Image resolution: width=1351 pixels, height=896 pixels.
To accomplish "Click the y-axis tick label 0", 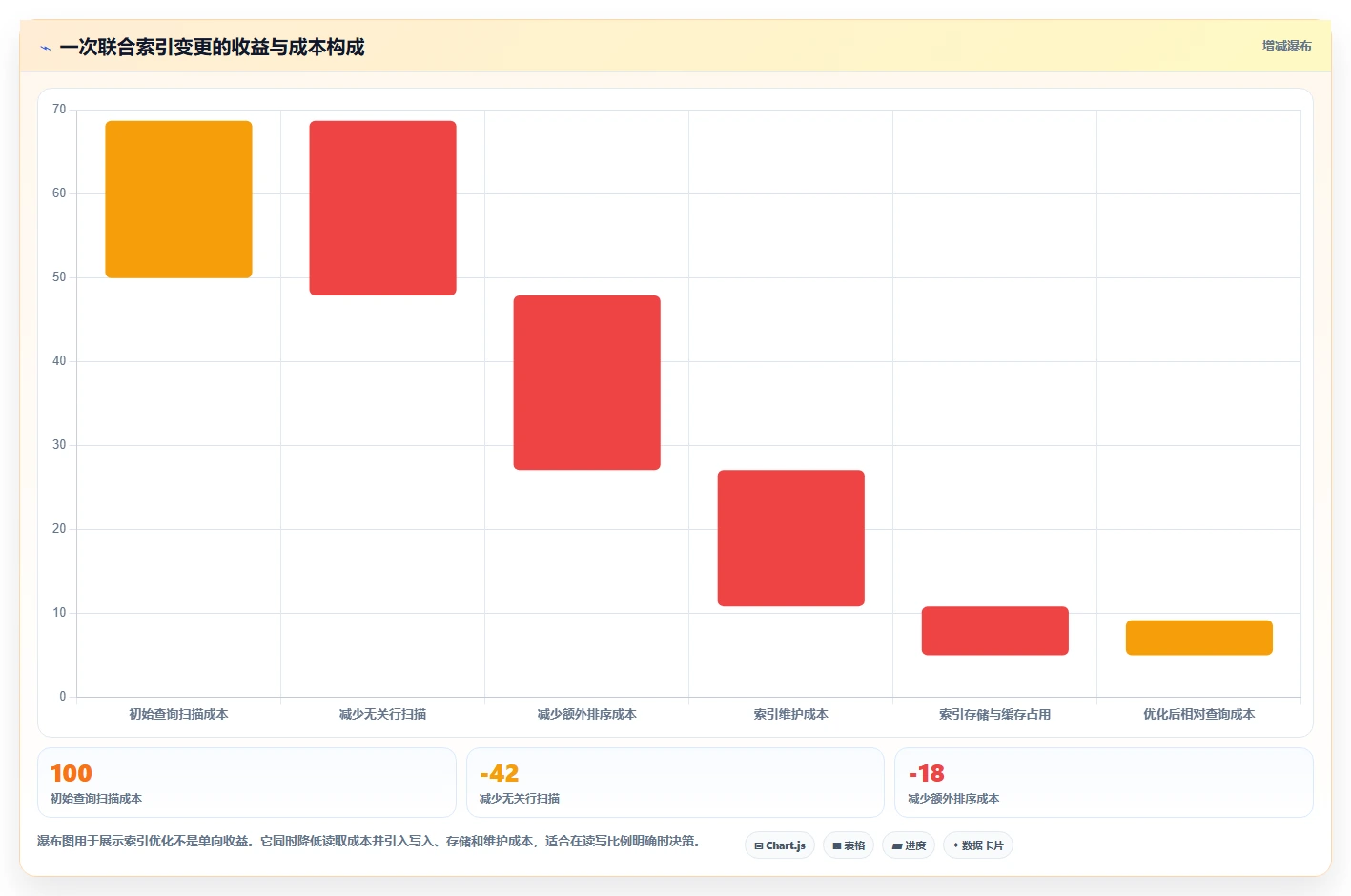I will [x=63, y=697].
